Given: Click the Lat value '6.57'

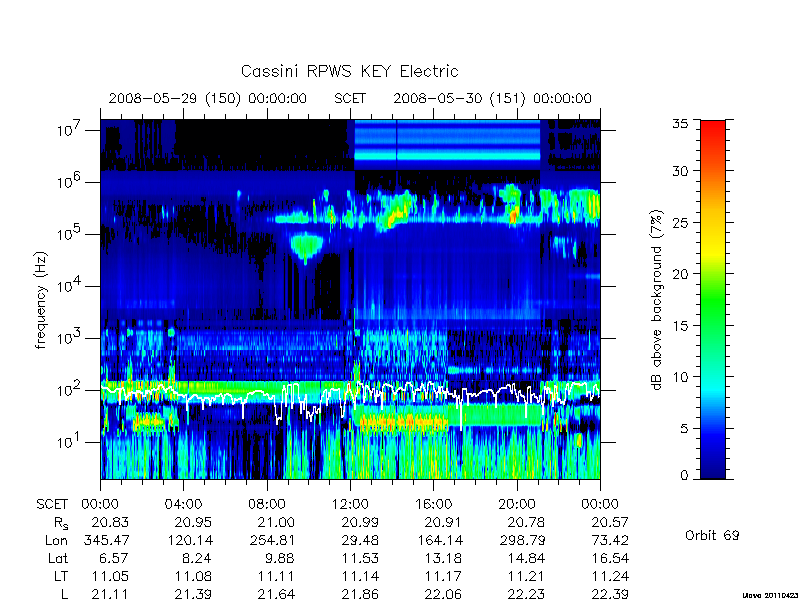Looking at the screenshot, I should coord(115,558).
